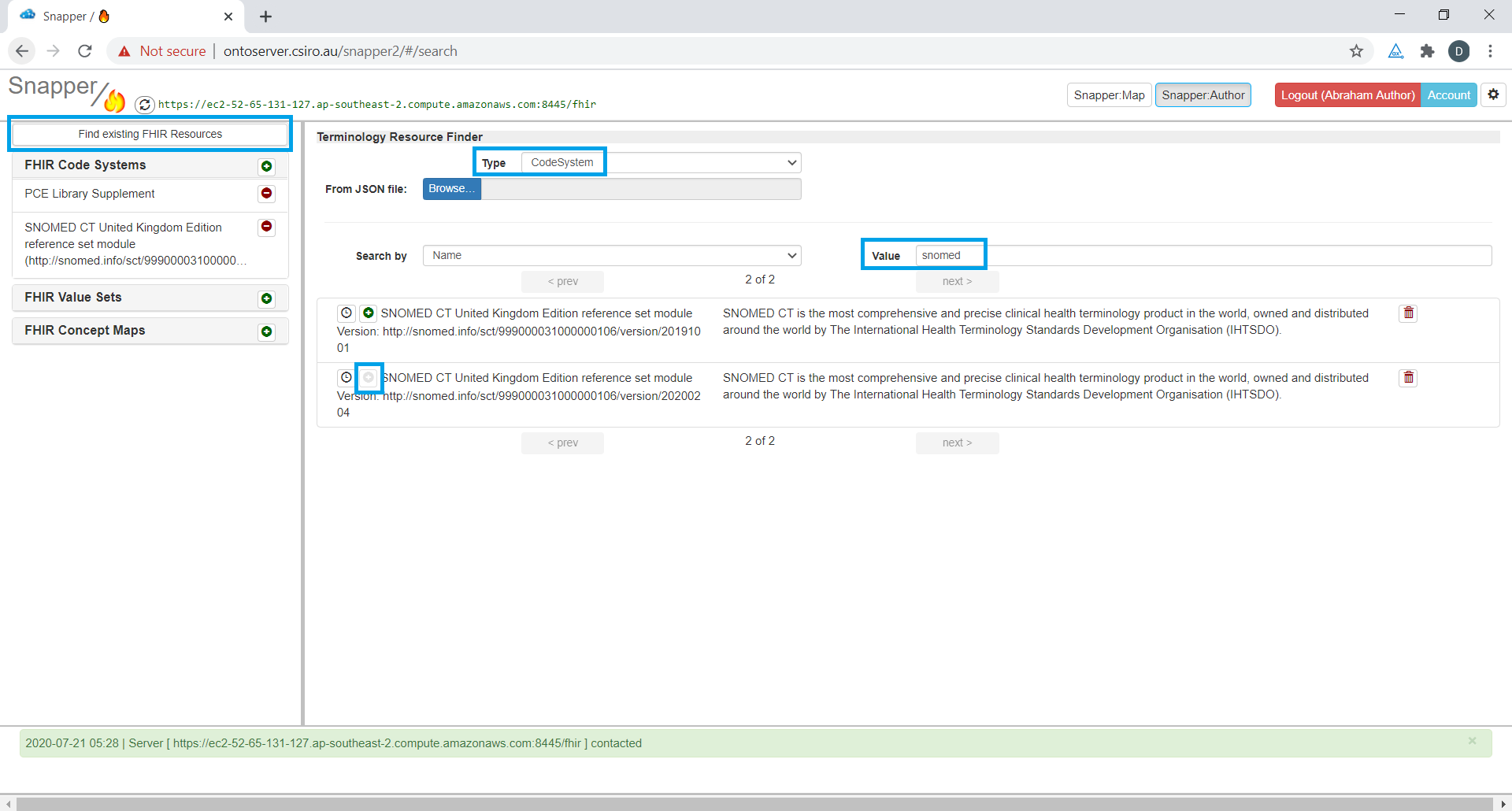1512x811 pixels.
Task: Delete SNOMED version 20200204 result
Action: [x=1408, y=378]
